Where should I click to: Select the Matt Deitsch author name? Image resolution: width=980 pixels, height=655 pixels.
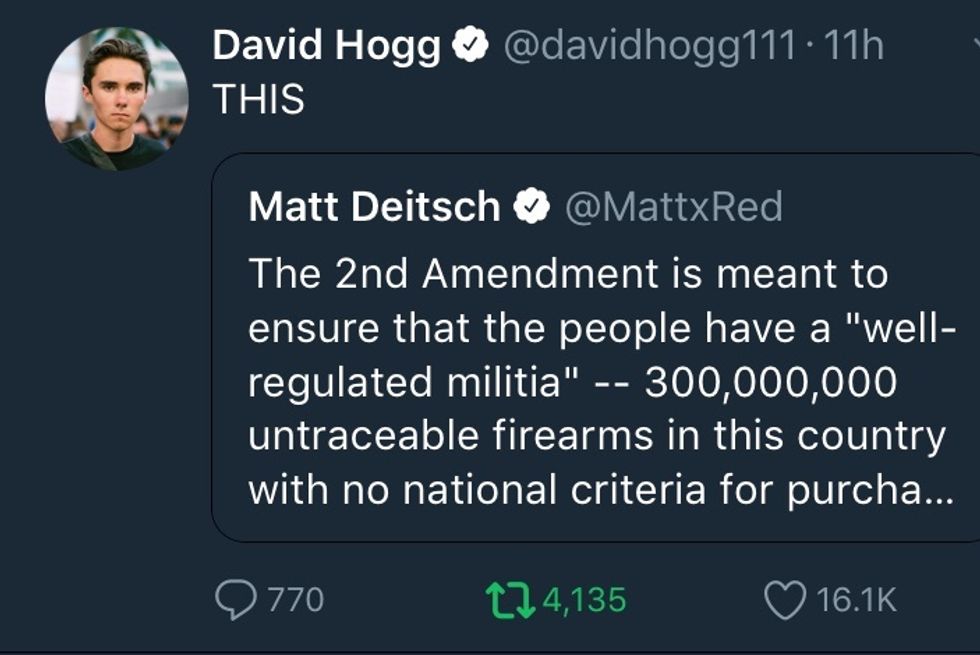pyautogui.click(x=374, y=207)
